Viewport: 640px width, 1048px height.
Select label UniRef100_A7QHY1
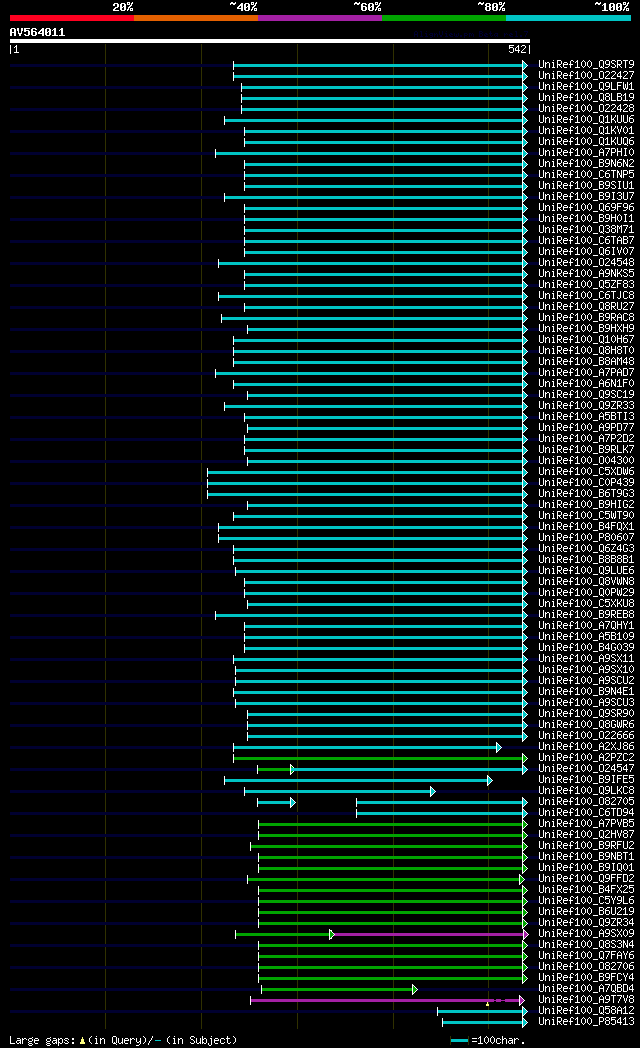586,626
